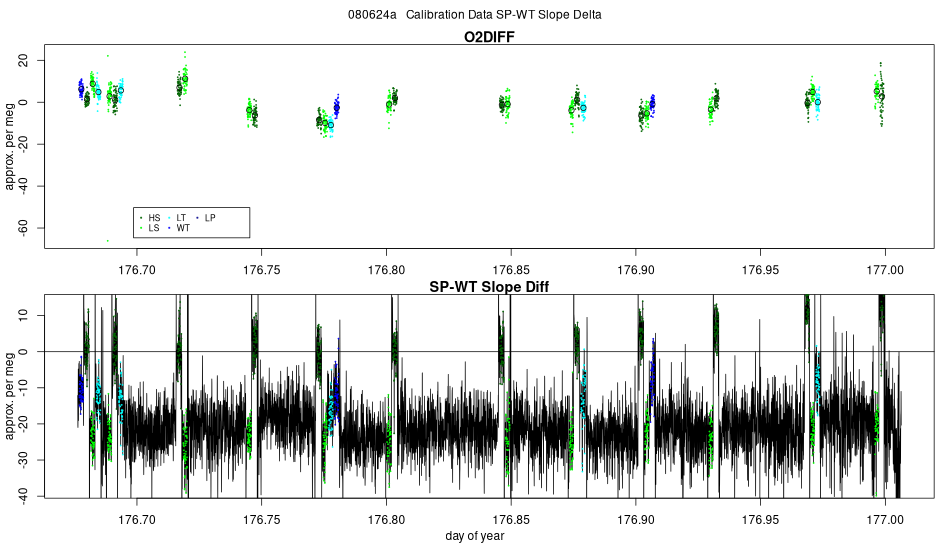The width and height of the screenshot is (950, 550).
Task: Click 176.85 on the Slope Diff x-axis
Action: click(511, 520)
